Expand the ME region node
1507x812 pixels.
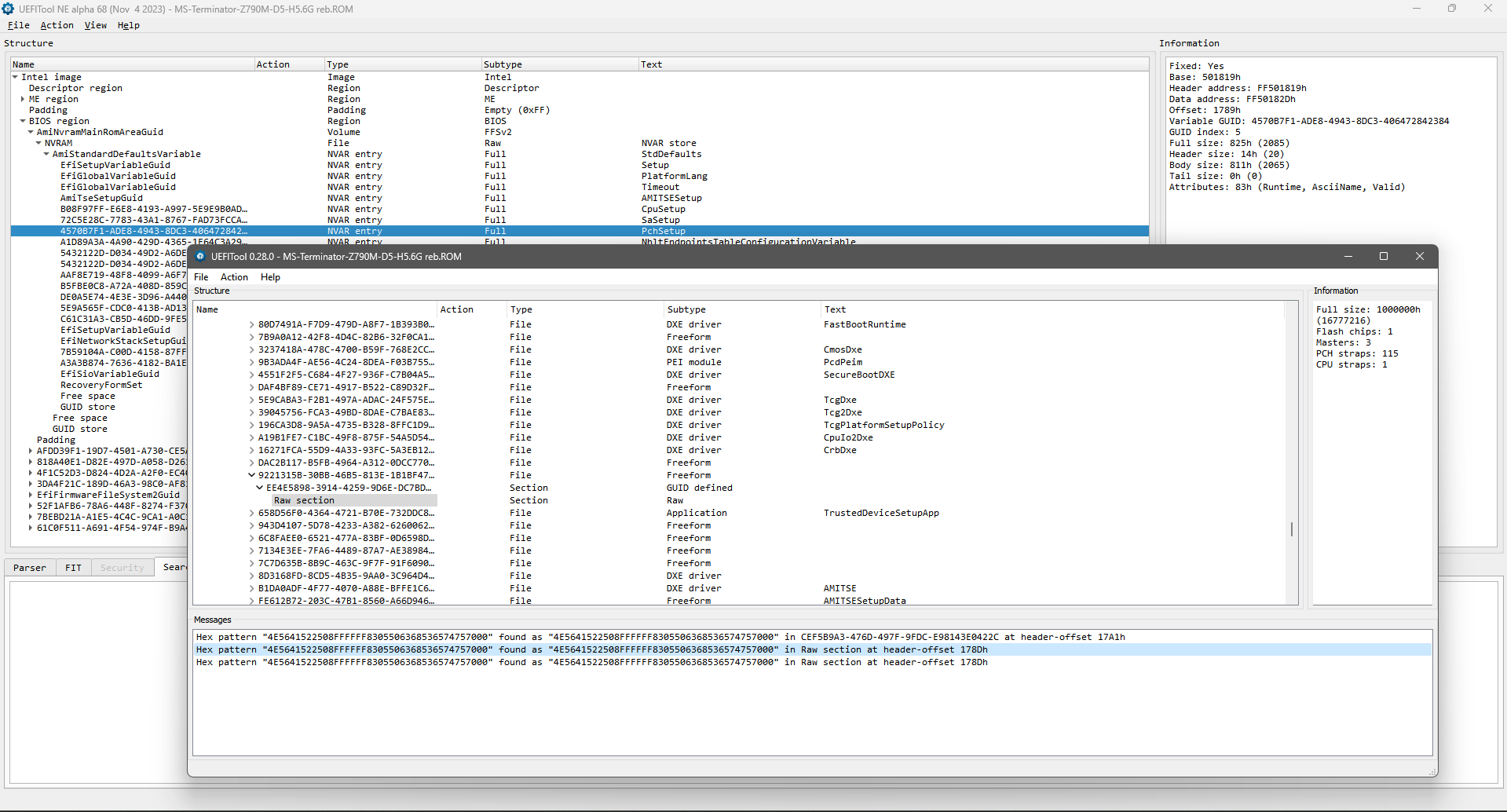pos(23,99)
